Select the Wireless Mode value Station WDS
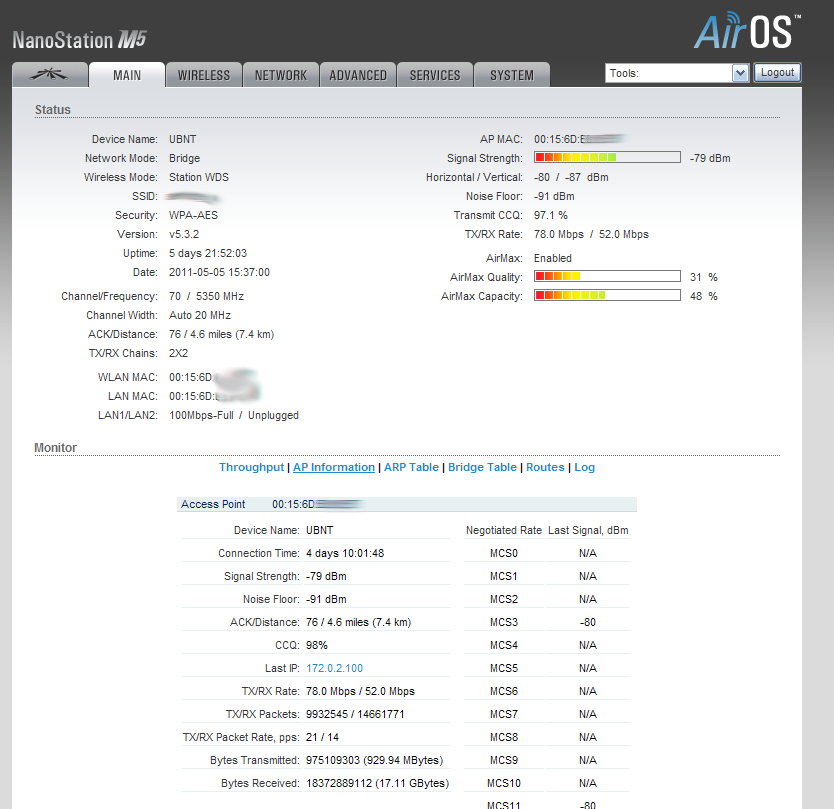The width and height of the screenshot is (834, 809). pos(199,177)
